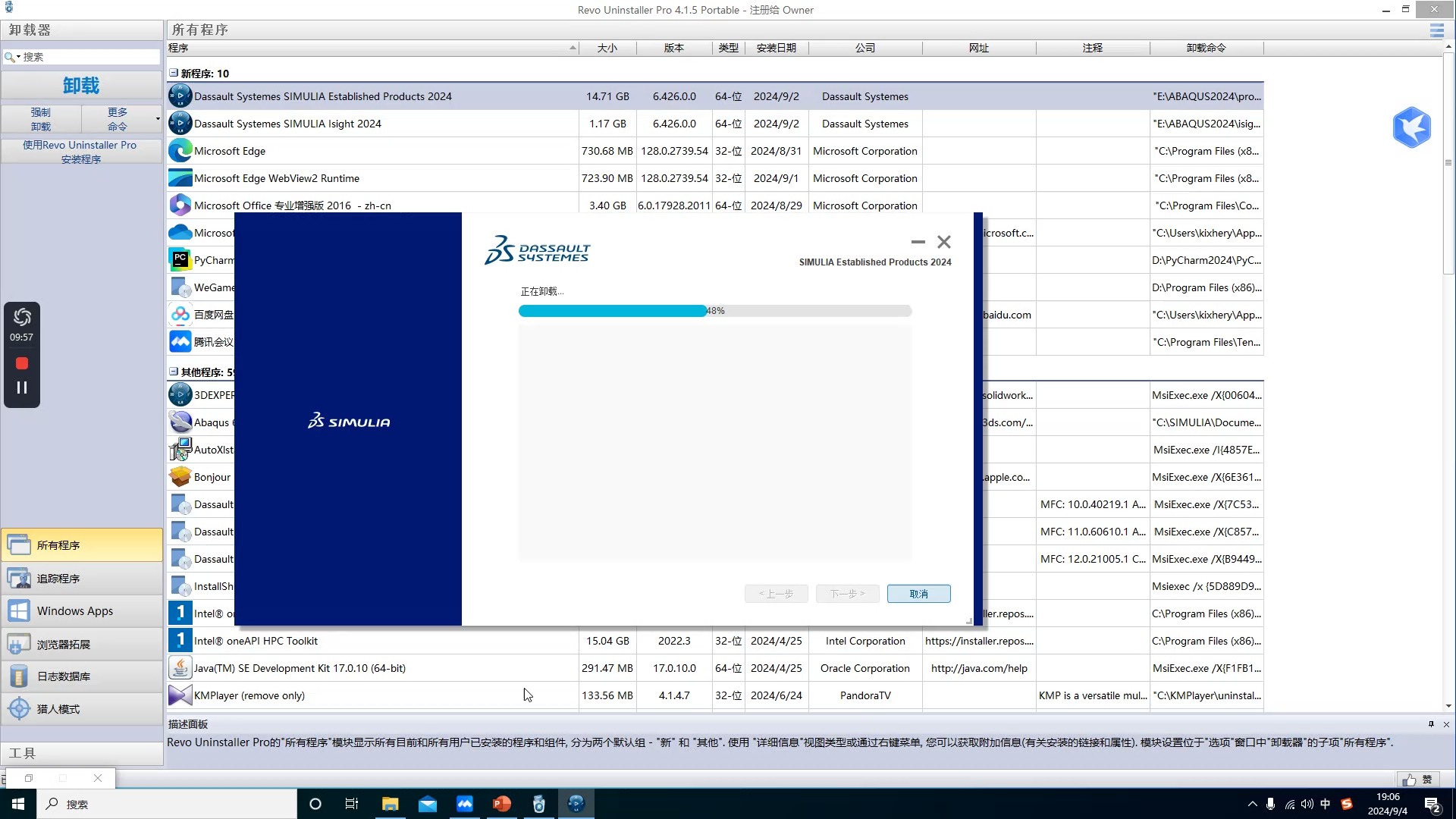Screen dimensions: 1456x819
Task: Sort by the 公司 column header
Action: pyautogui.click(x=865, y=48)
